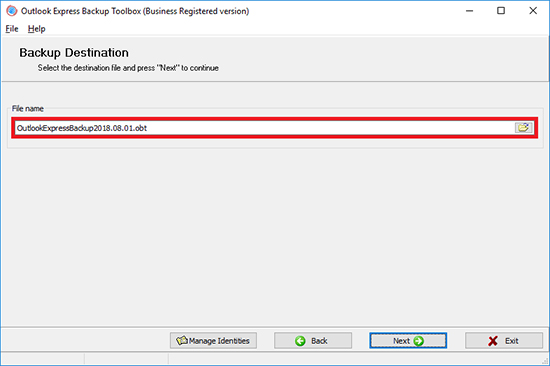
Task: Click the "Backup Destination" heading
Action: 74,53
